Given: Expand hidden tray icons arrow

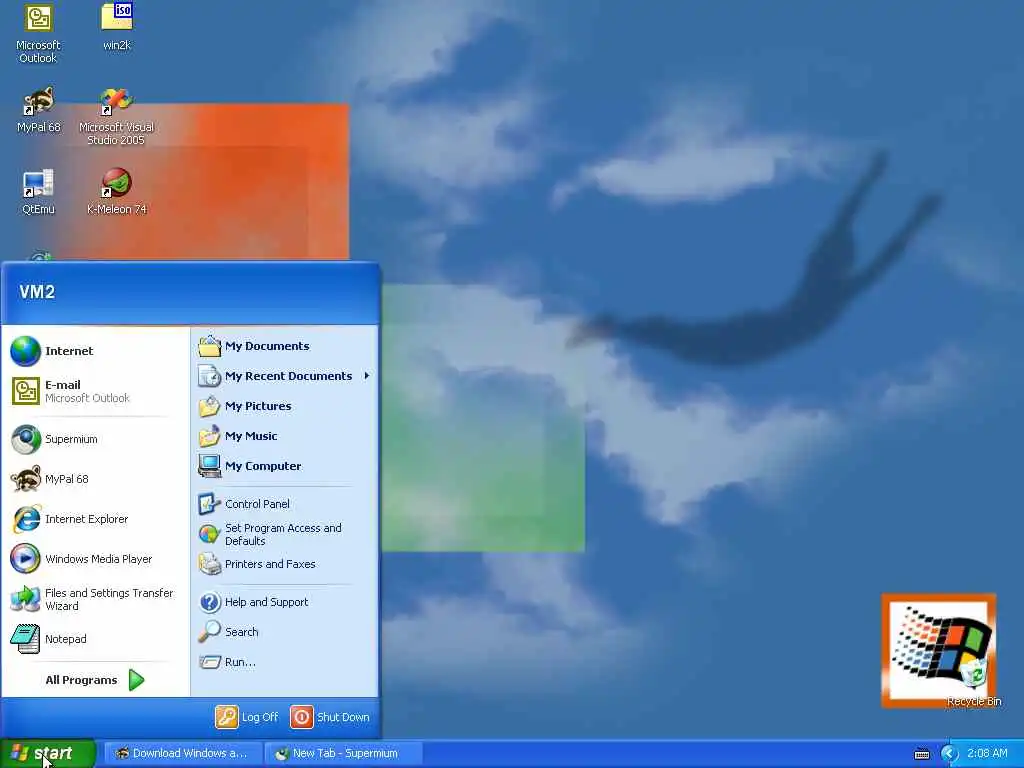Looking at the screenshot, I should (950, 754).
